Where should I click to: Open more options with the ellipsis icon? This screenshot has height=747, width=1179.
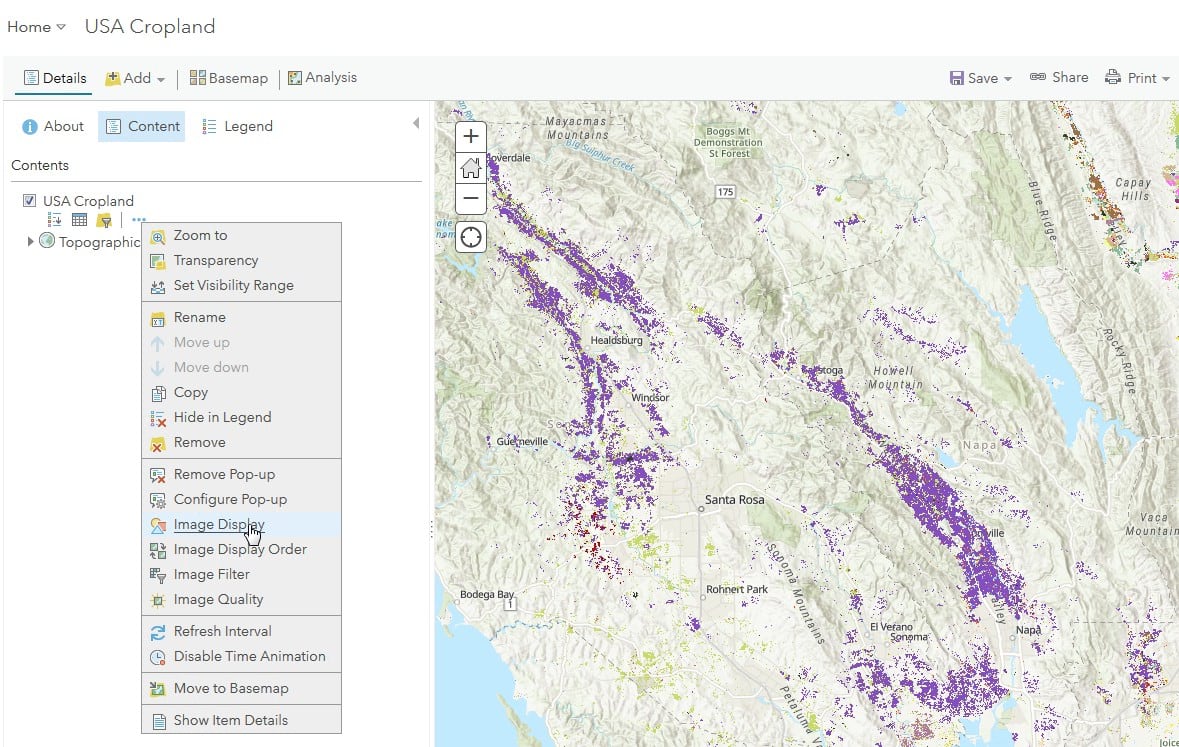[138, 220]
